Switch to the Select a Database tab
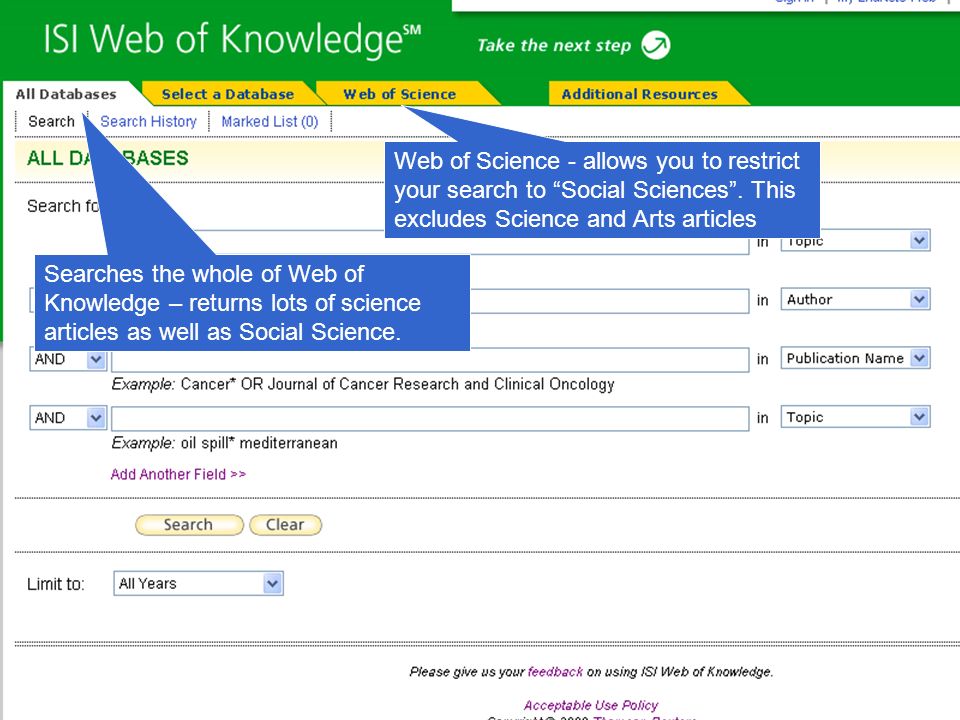 (x=228, y=94)
